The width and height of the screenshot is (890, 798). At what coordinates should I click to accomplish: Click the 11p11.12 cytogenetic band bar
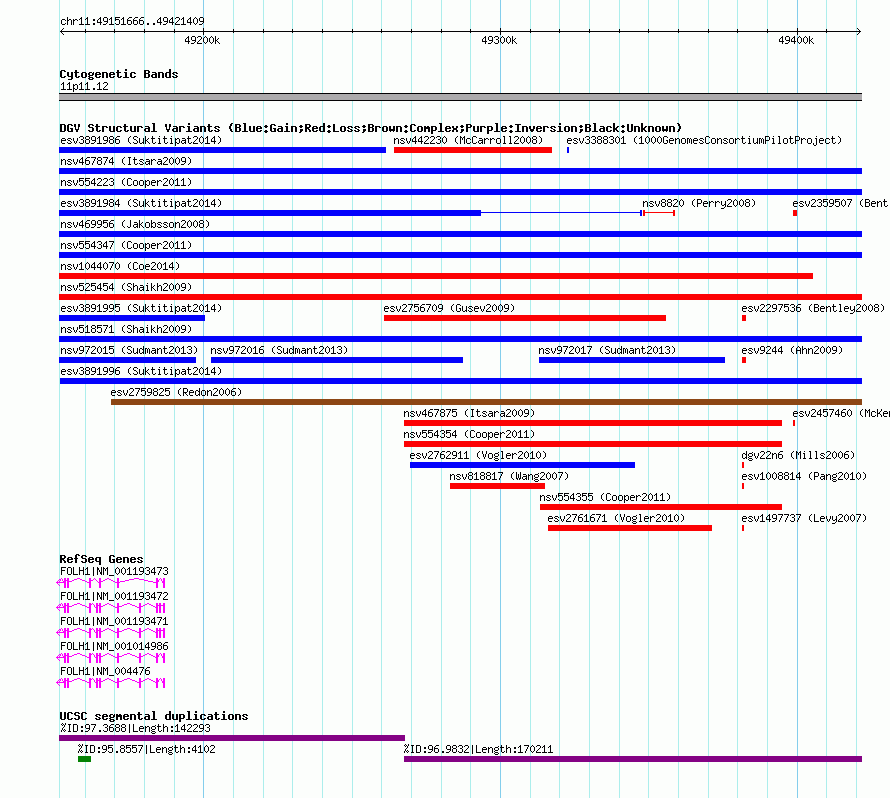coord(460,97)
